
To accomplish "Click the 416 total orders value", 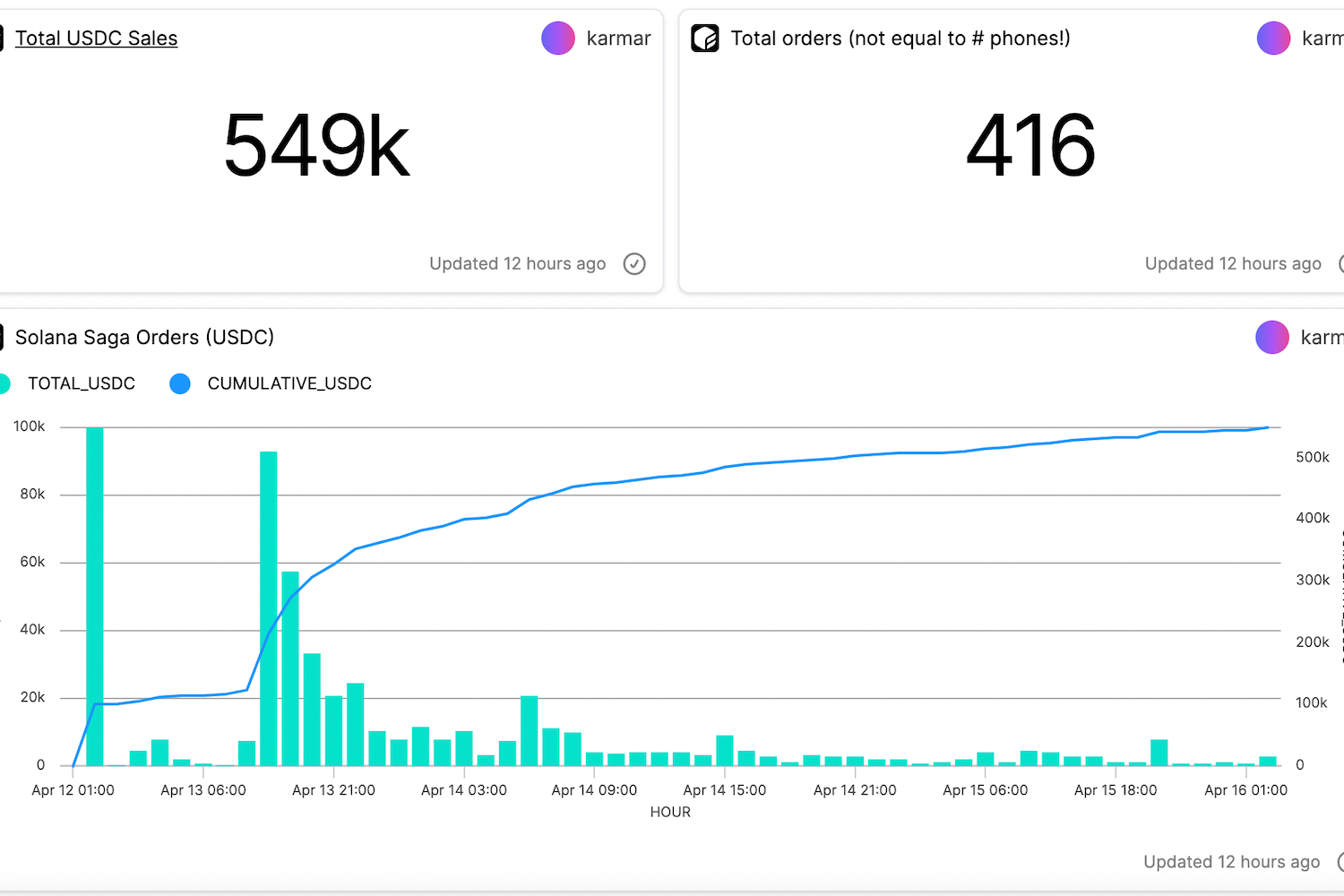I will coord(1030,146).
